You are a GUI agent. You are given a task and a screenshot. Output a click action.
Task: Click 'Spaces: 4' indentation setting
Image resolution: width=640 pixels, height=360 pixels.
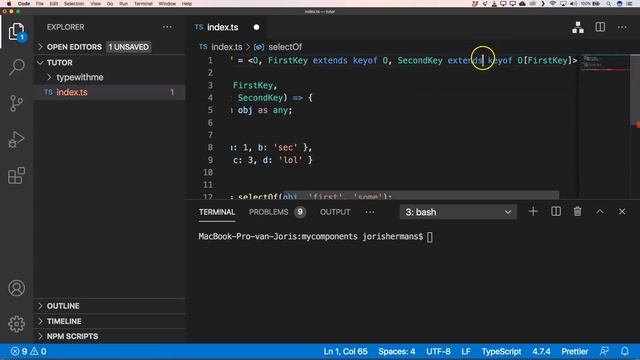click(x=396, y=351)
